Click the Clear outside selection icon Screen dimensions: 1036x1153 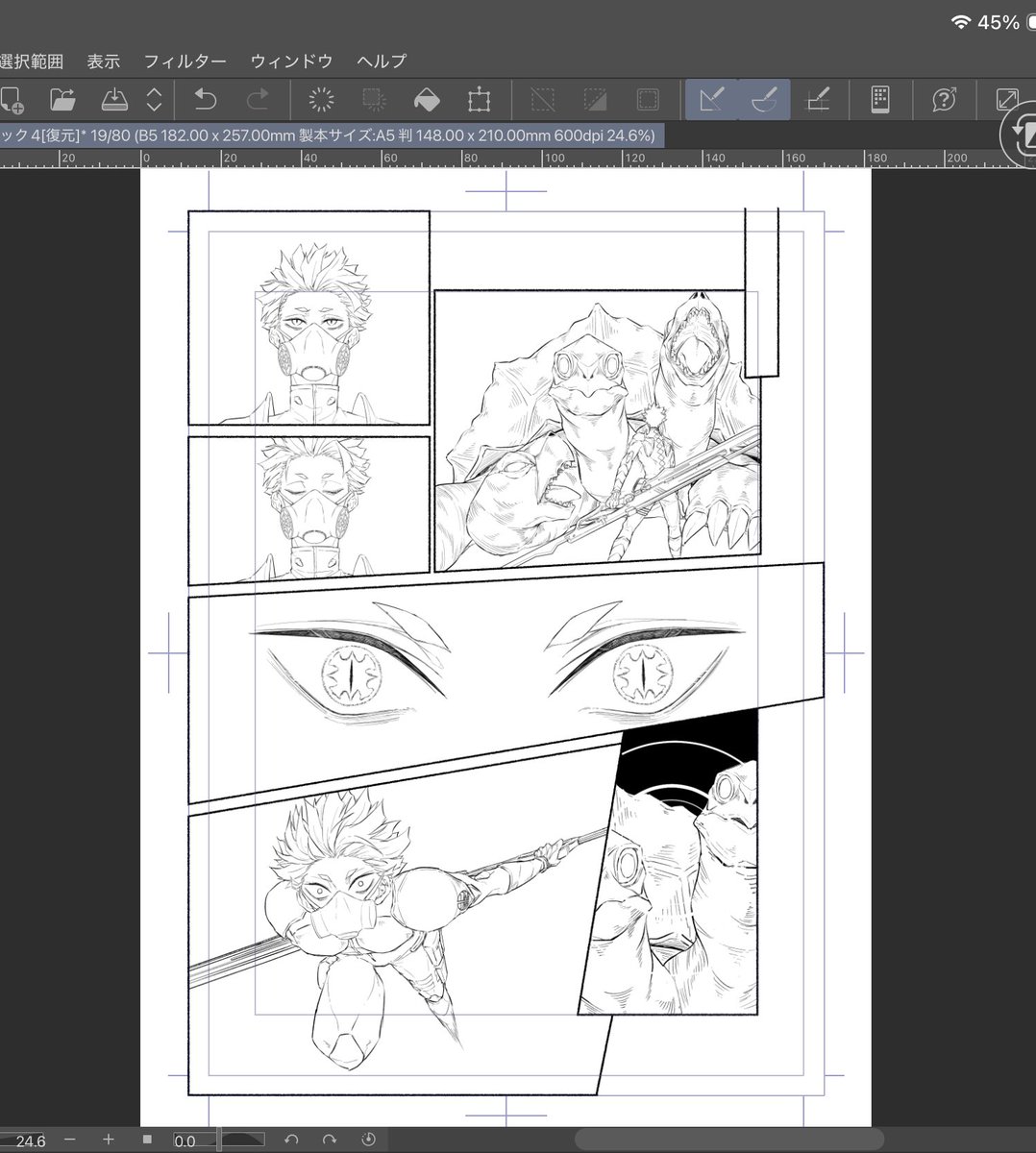coord(374,100)
